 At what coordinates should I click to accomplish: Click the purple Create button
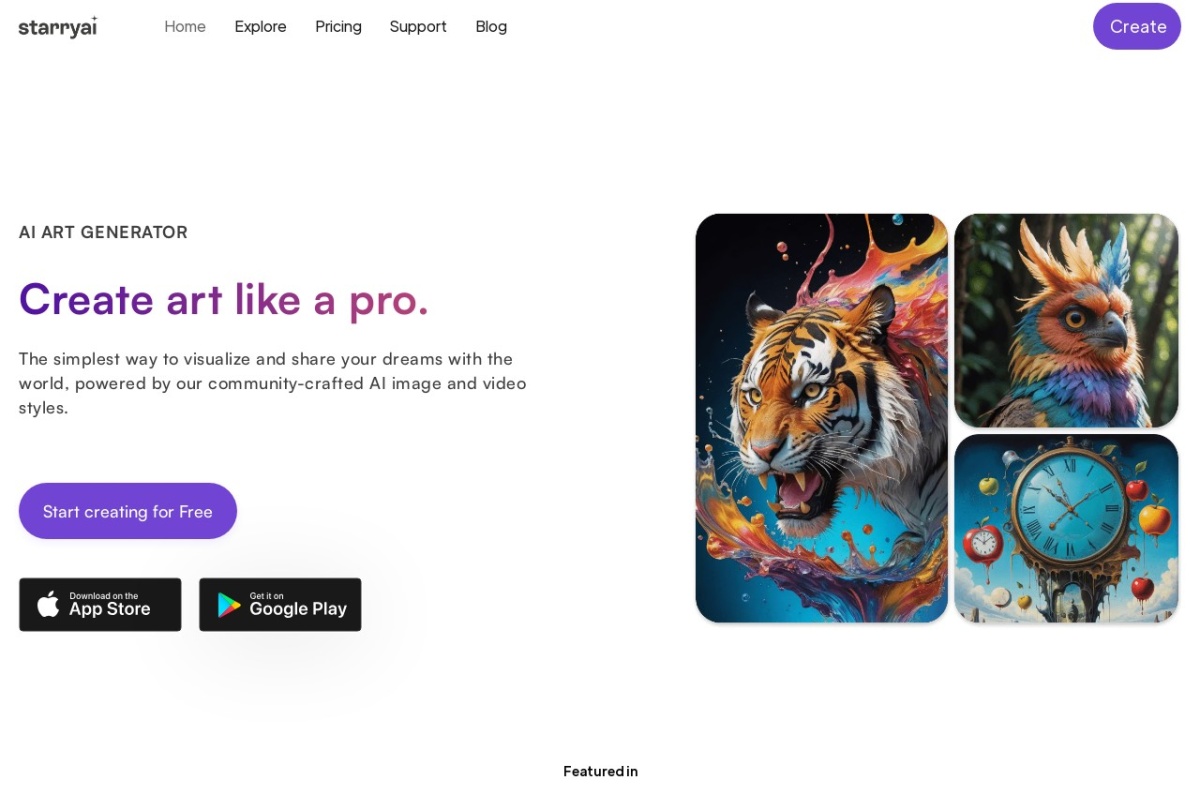coord(1137,26)
